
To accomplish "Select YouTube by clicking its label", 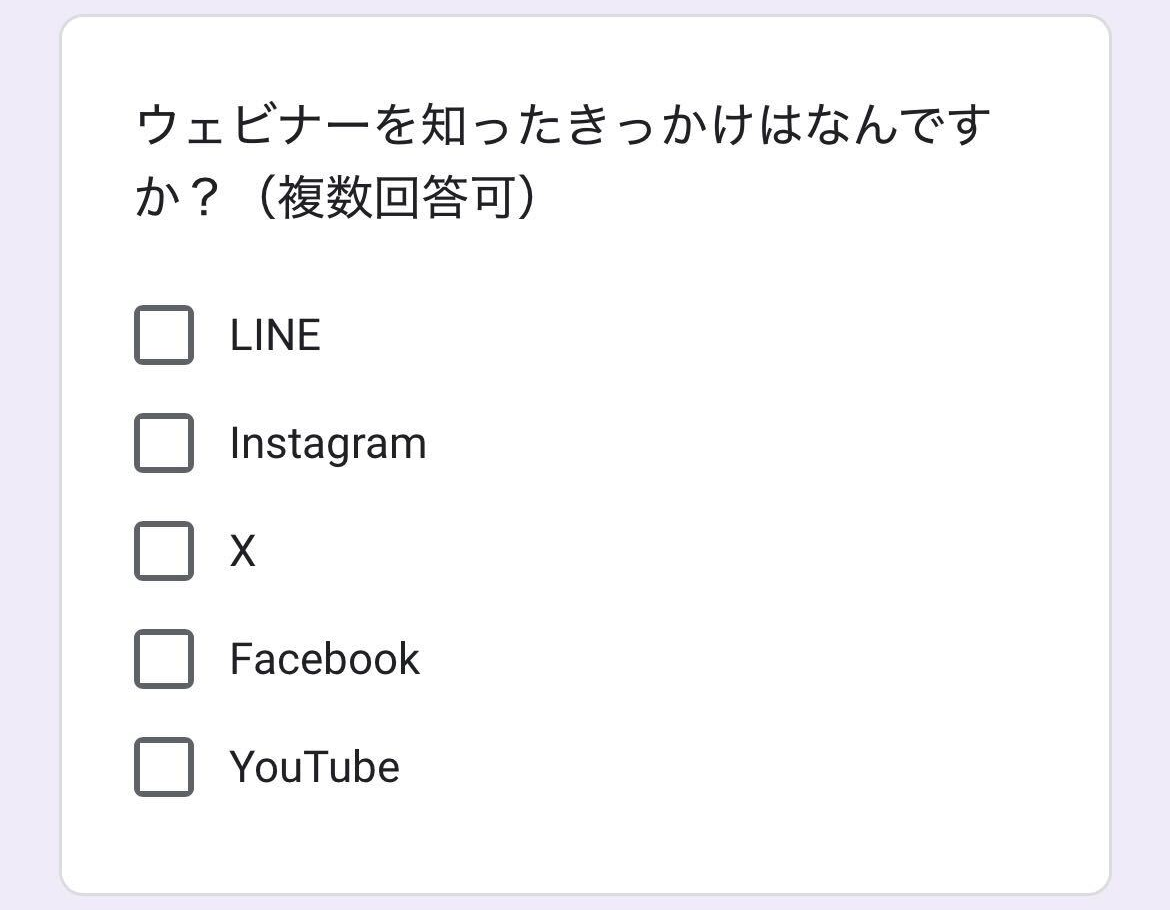I will 315,768.
